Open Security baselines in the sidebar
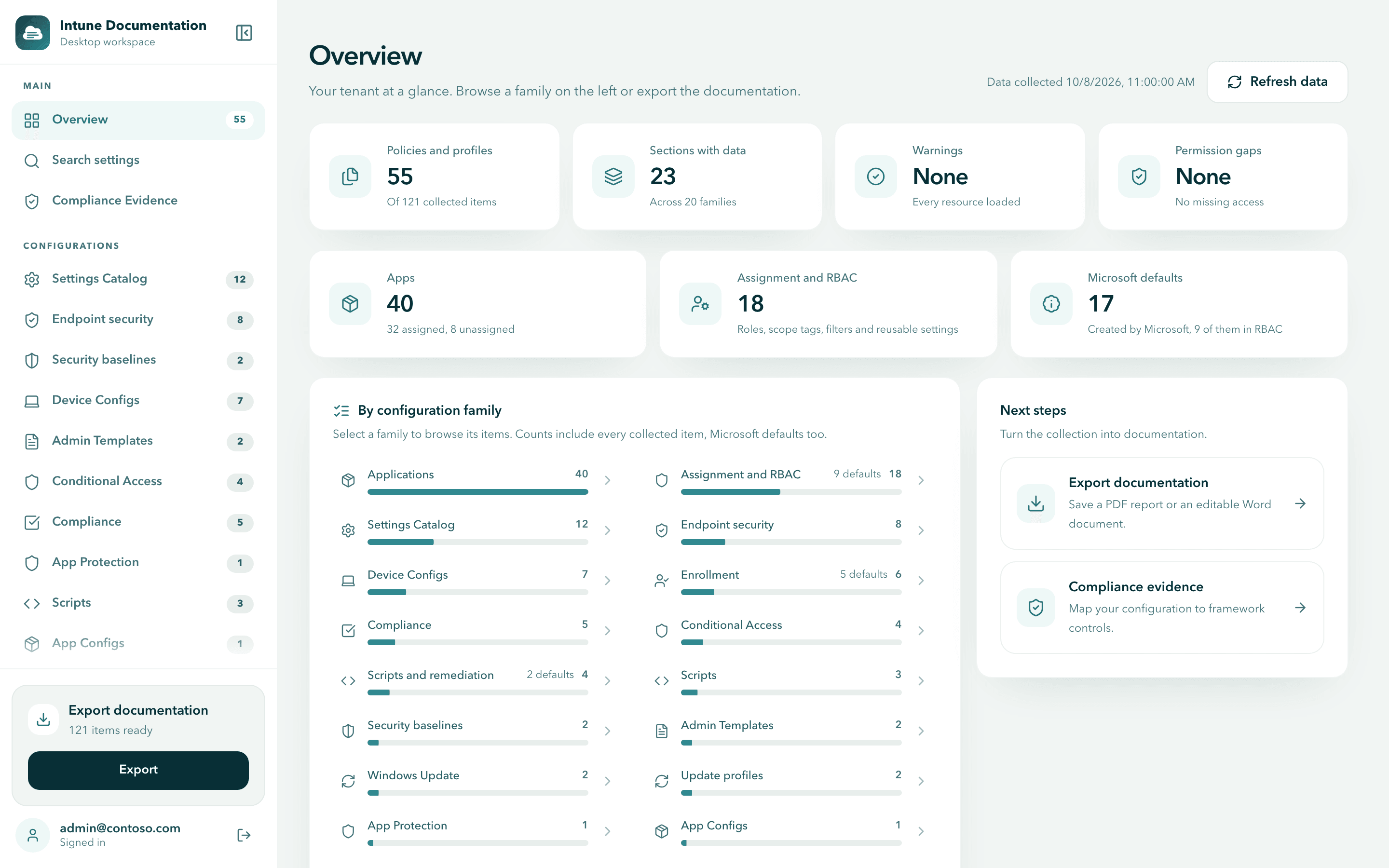This screenshot has width=1389, height=868. [x=138, y=360]
